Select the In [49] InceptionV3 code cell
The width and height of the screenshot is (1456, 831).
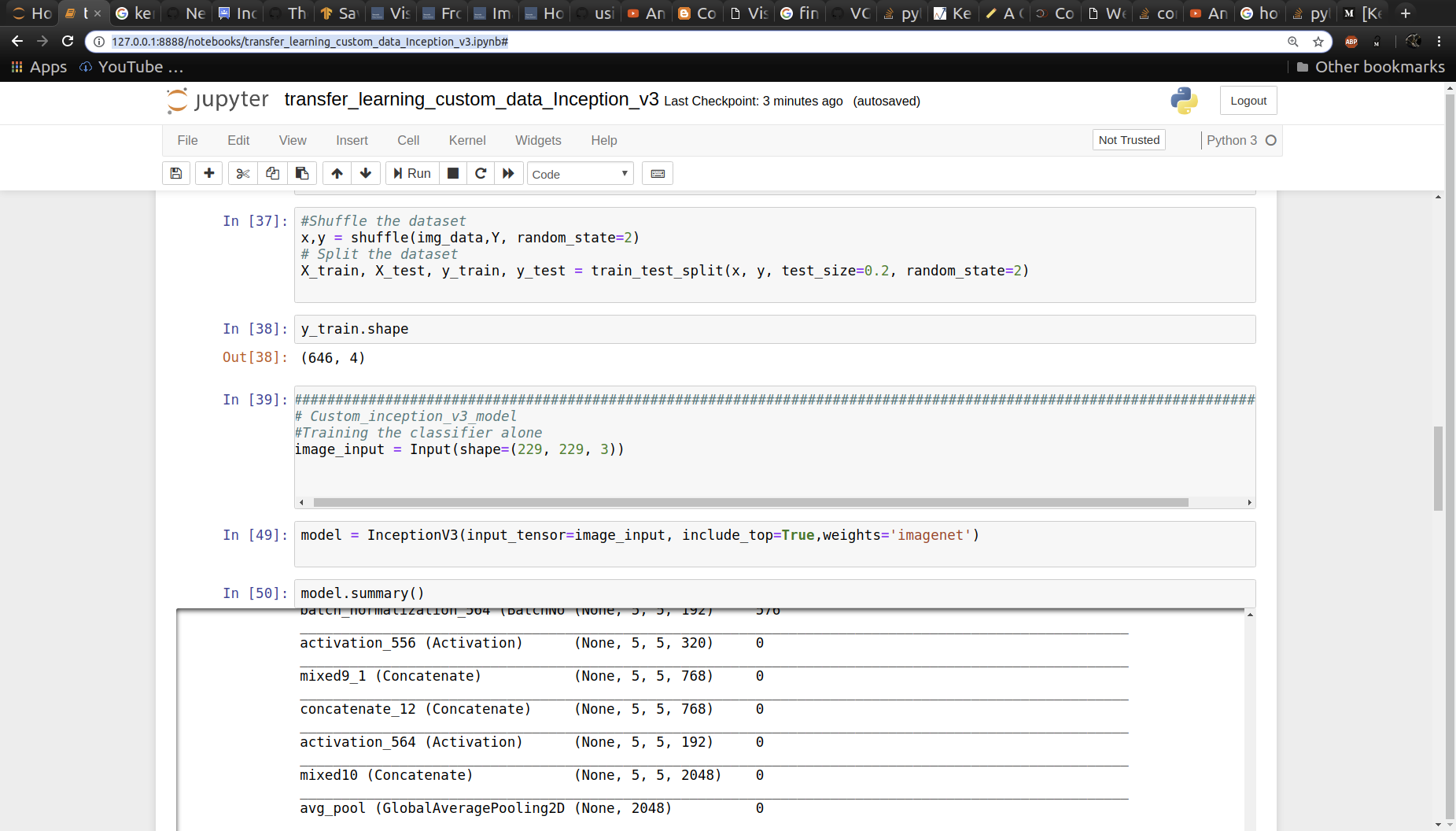point(774,543)
